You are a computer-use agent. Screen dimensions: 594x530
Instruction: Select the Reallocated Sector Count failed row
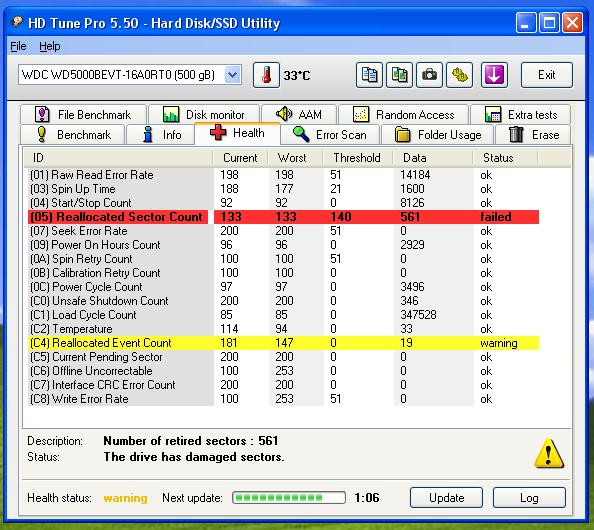(283, 217)
